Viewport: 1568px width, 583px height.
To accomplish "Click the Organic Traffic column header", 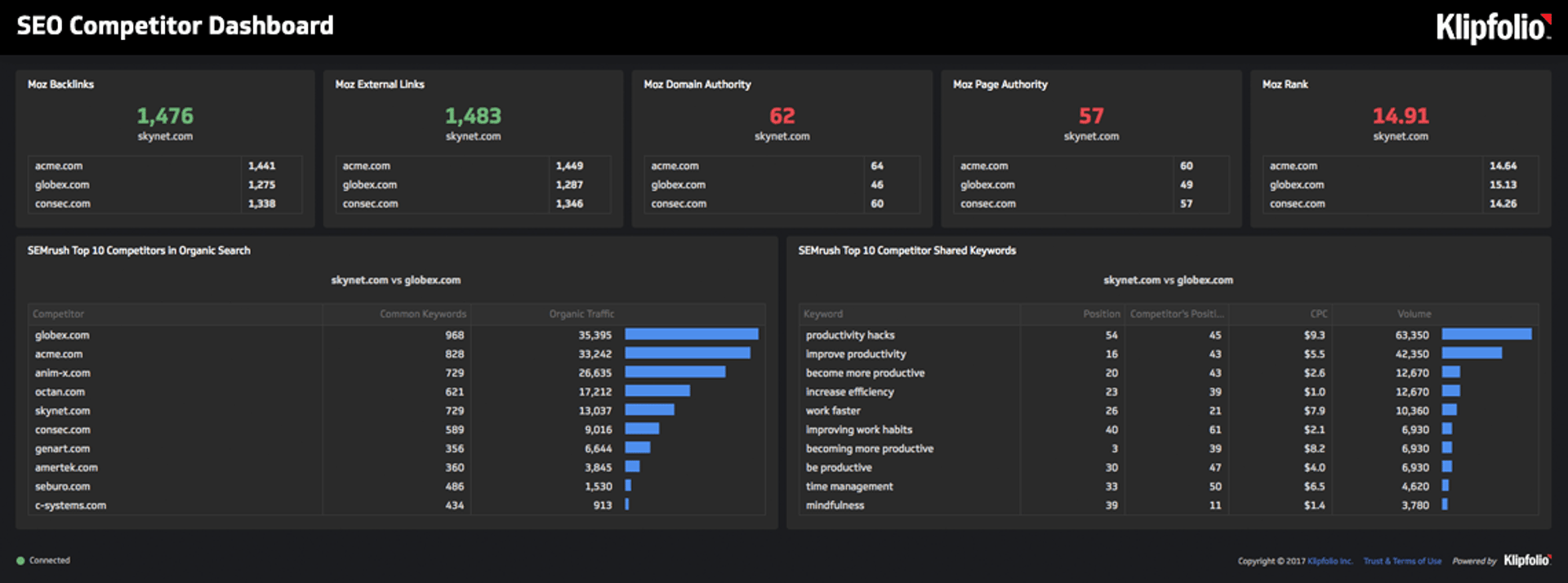I will click(581, 314).
